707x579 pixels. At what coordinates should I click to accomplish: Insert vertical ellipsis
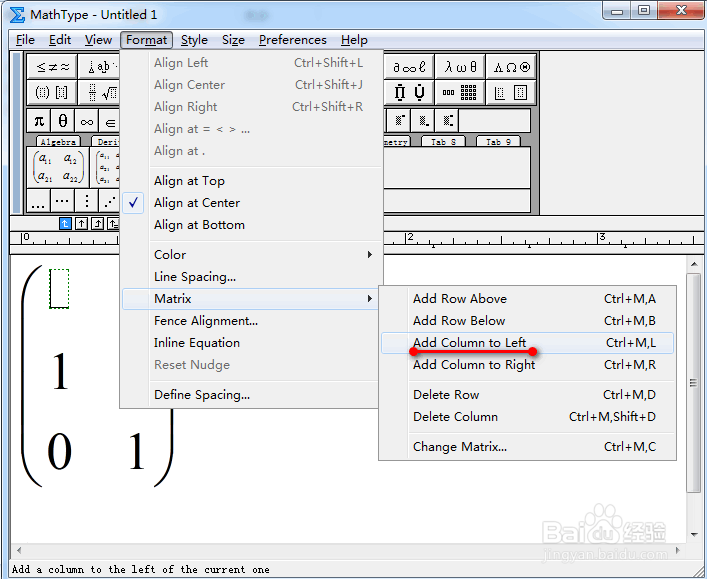[86, 200]
